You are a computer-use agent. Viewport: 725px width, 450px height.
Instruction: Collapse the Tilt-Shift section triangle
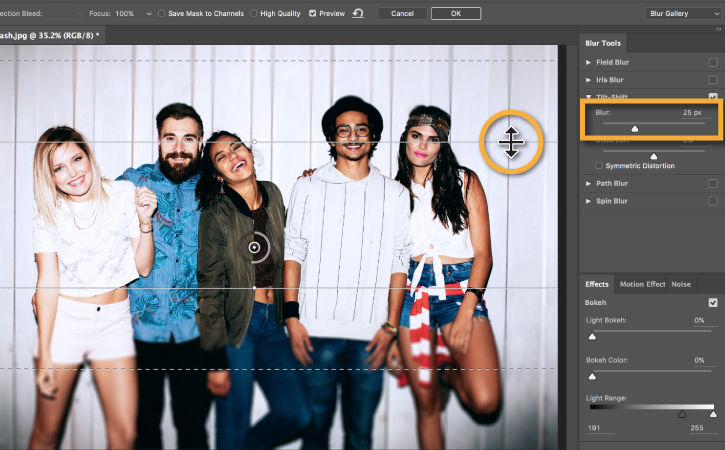click(588, 97)
